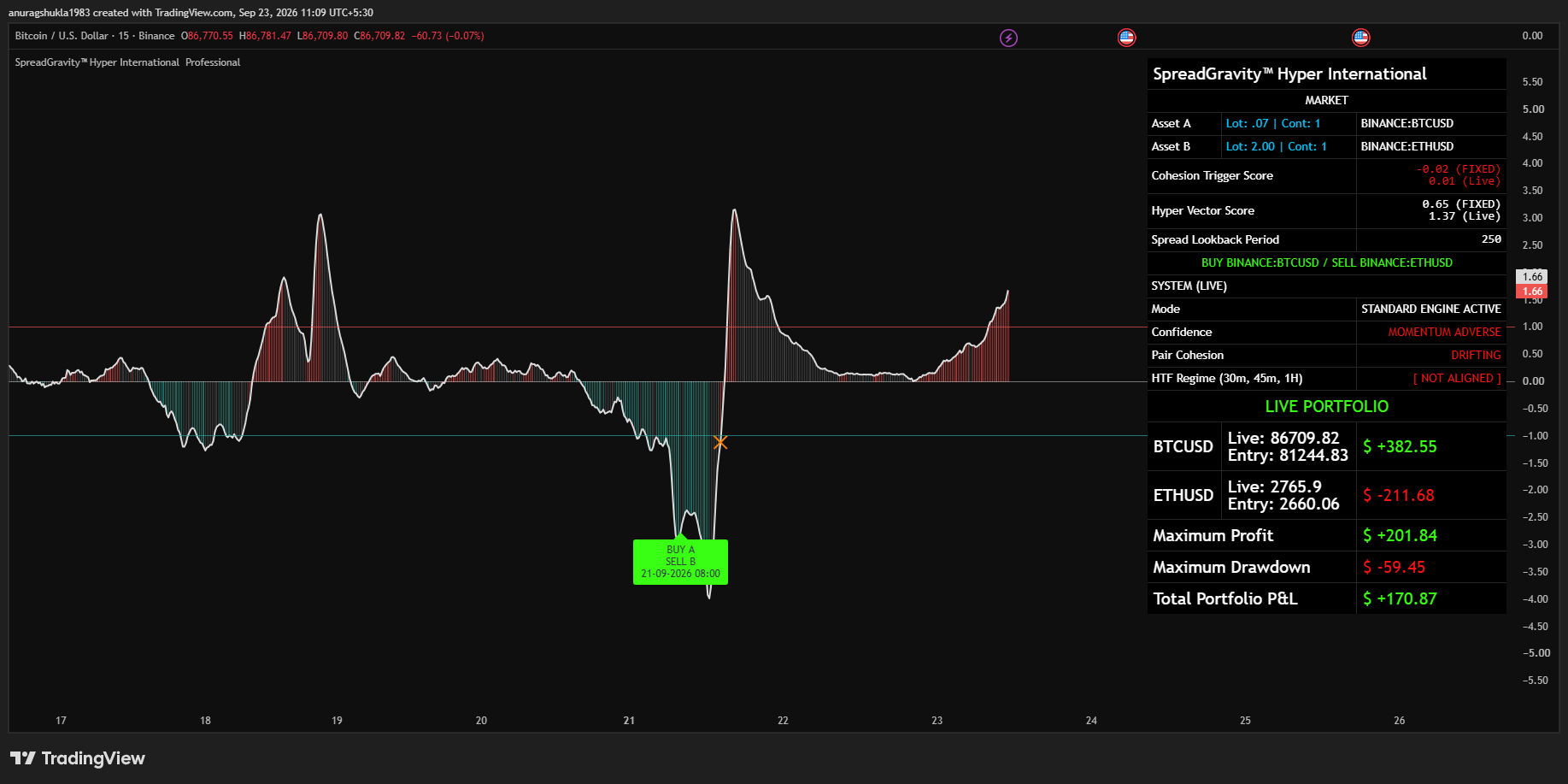Image resolution: width=1568 pixels, height=784 pixels.
Task: Click the 5.50 value on the price scale
Action: click(x=1532, y=82)
